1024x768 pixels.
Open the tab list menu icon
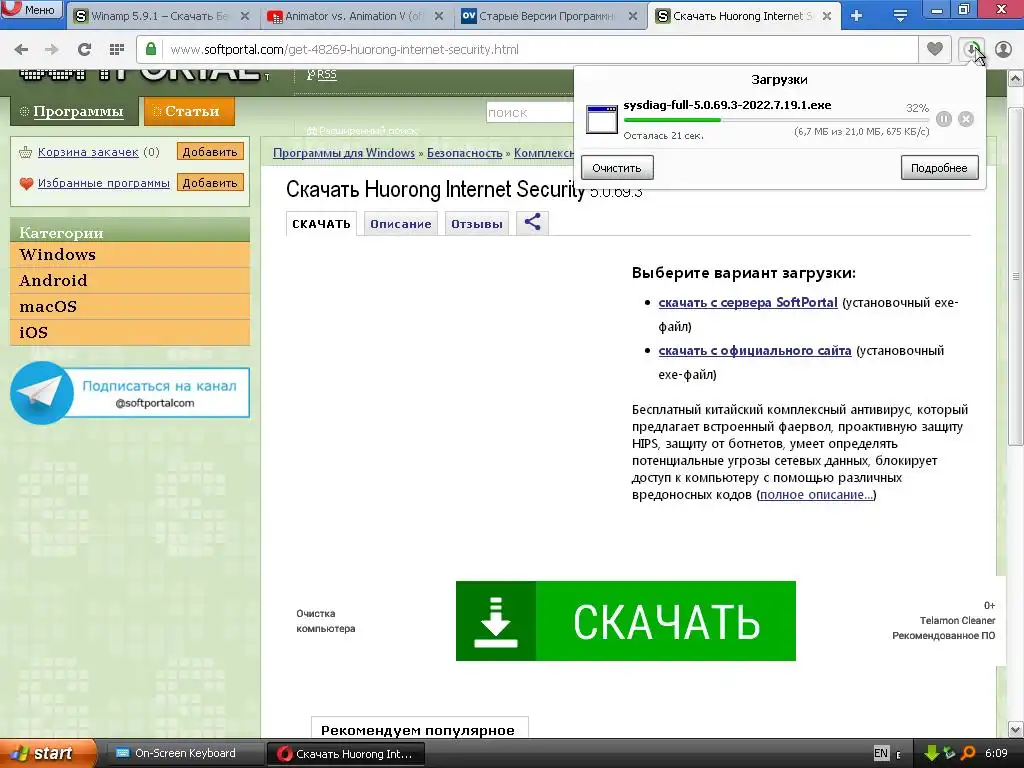(900, 16)
